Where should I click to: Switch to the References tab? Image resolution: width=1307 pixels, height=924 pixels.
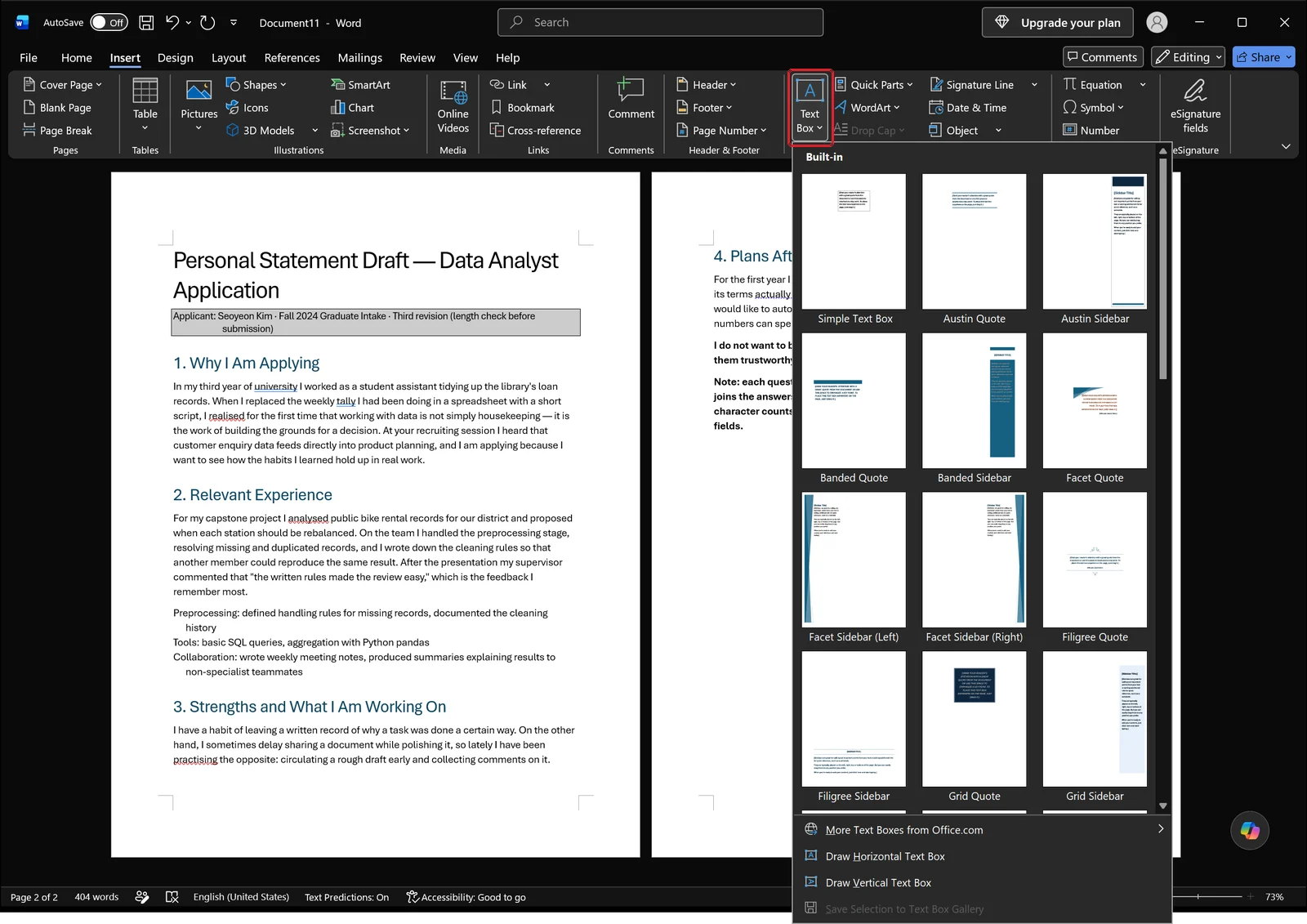click(x=292, y=58)
